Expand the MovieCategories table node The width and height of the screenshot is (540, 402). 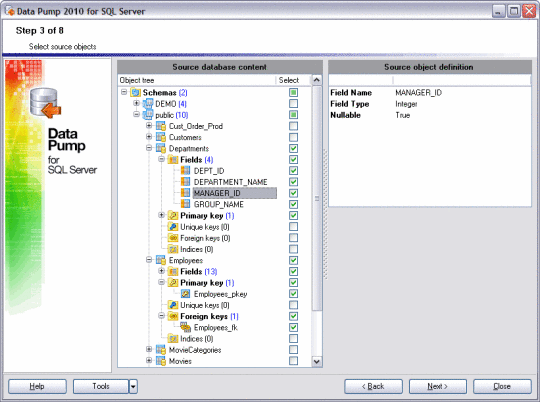tap(149, 349)
